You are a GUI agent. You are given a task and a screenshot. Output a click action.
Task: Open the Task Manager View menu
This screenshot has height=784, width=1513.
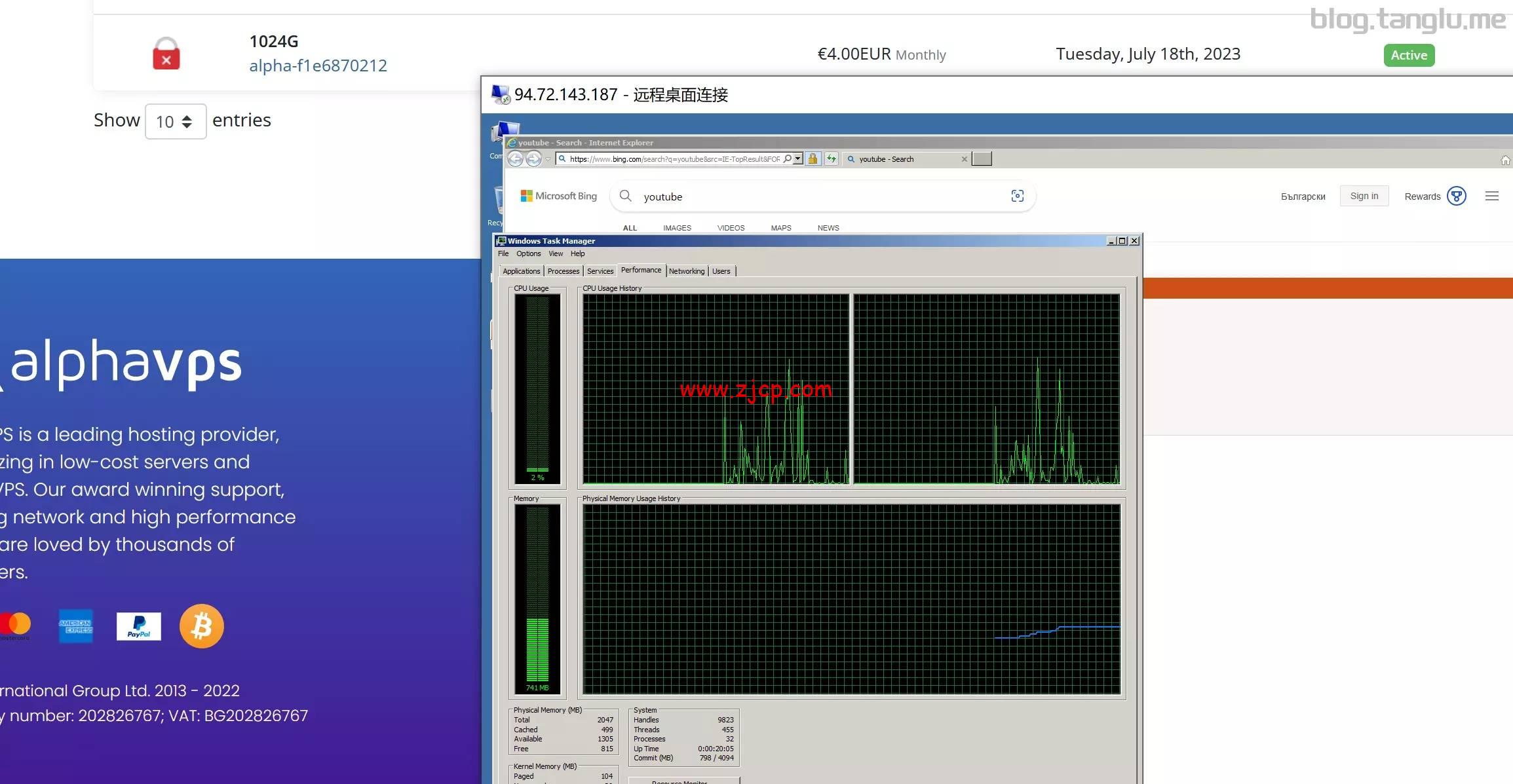[556, 253]
